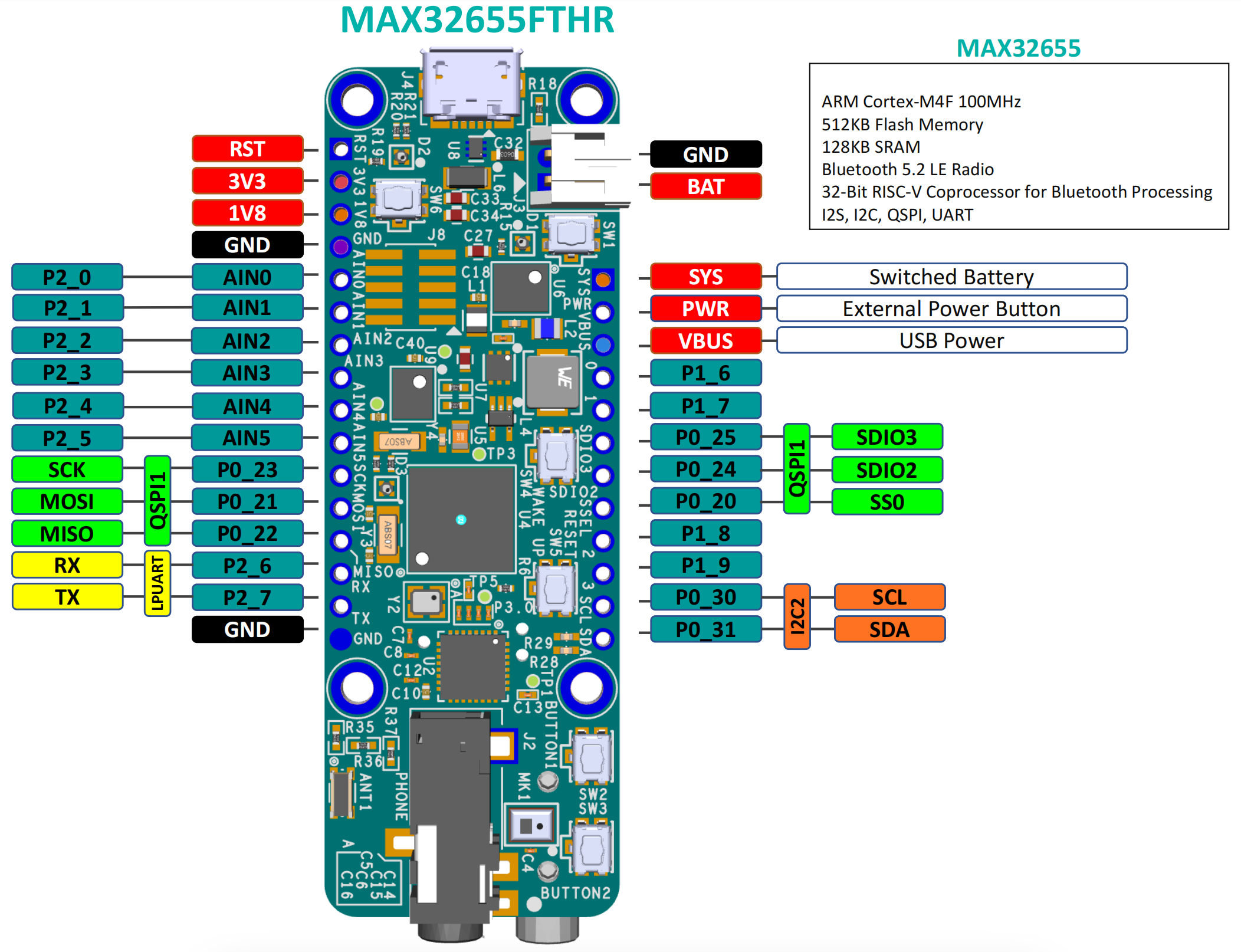Select the P0_23 pin label

(247, 470)
